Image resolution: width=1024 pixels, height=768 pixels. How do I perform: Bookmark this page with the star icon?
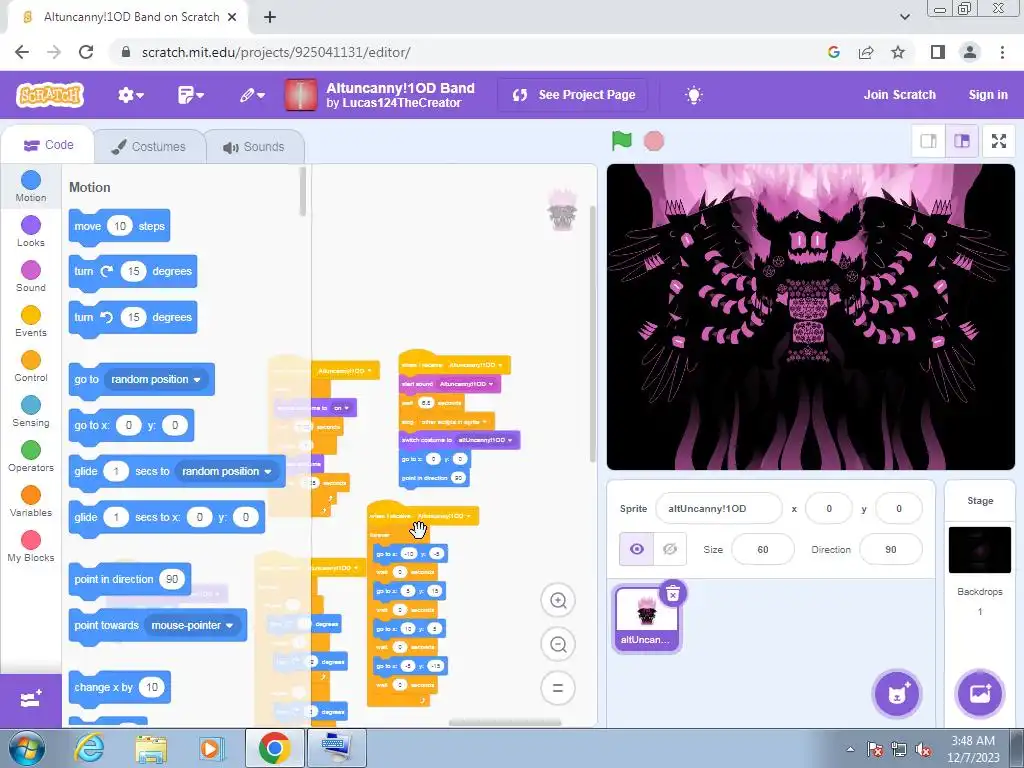click(898, 52)
